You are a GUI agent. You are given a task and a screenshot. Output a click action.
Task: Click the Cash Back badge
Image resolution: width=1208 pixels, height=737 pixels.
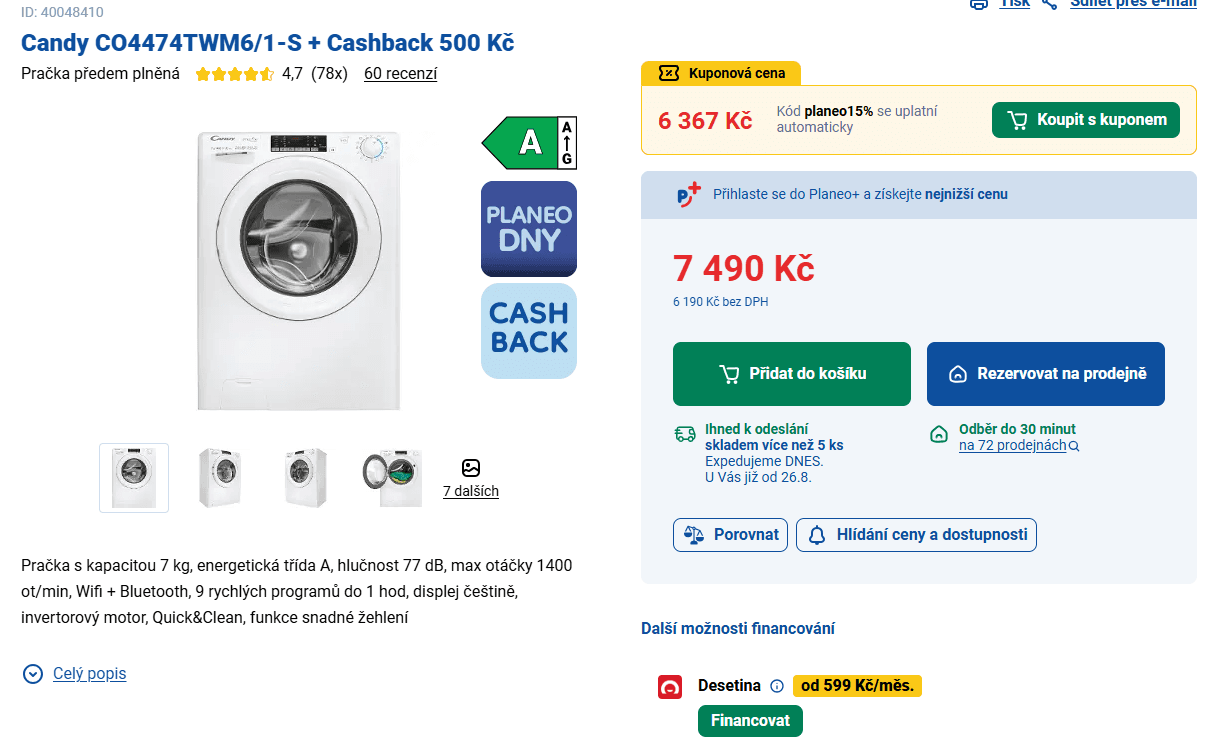529,330
